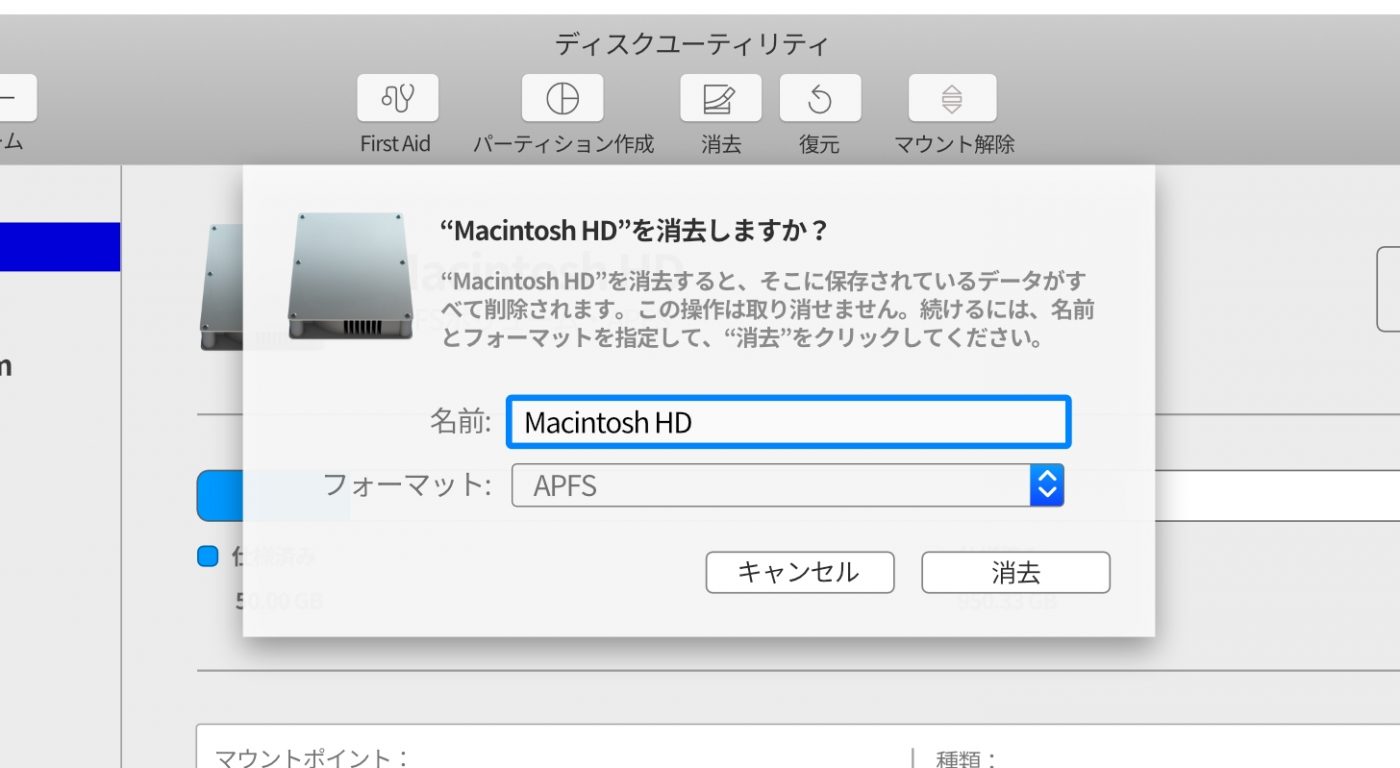Open the パーティション作成 partition tool
The height and width of the screenshot is (768, 1400).
(x=563, y=98)
